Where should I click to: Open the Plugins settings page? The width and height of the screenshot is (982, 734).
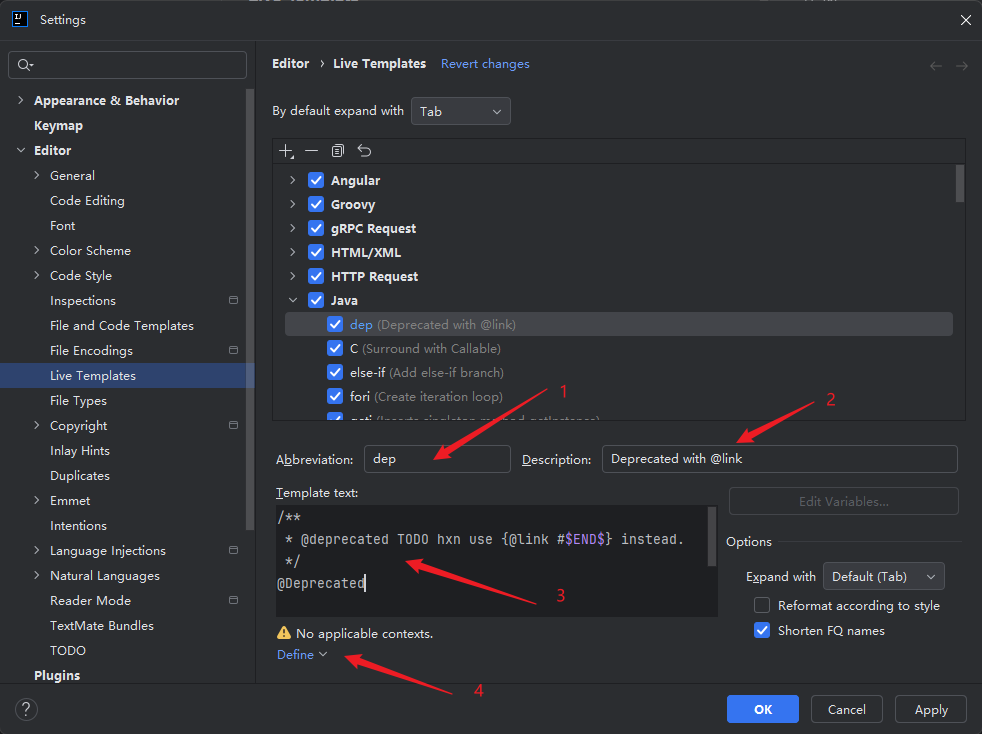pyautogui.click(x=57, y=675)
